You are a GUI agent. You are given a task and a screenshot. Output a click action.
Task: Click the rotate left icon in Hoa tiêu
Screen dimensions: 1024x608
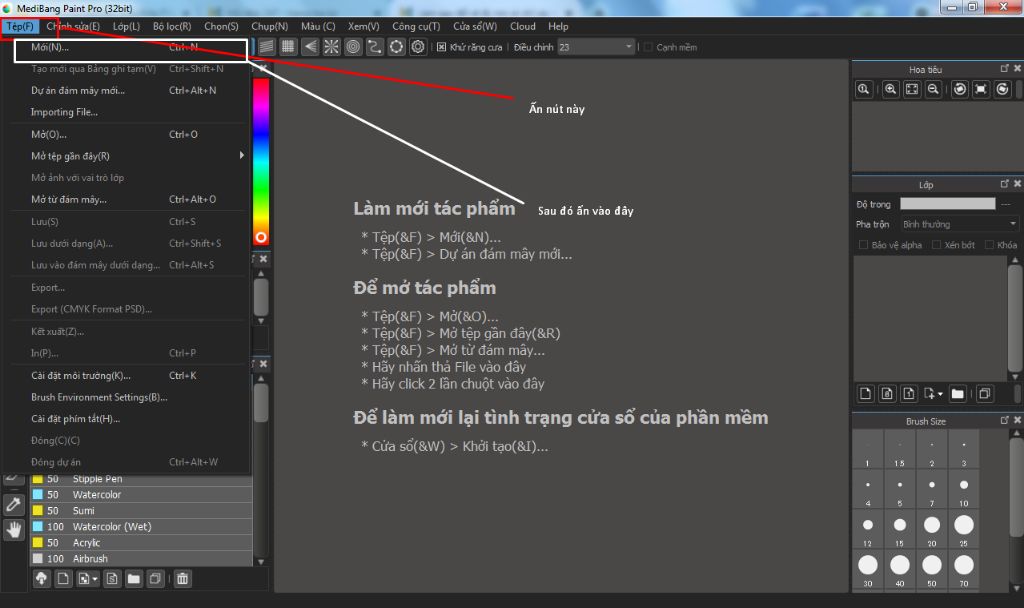click(x=959, y=89)
